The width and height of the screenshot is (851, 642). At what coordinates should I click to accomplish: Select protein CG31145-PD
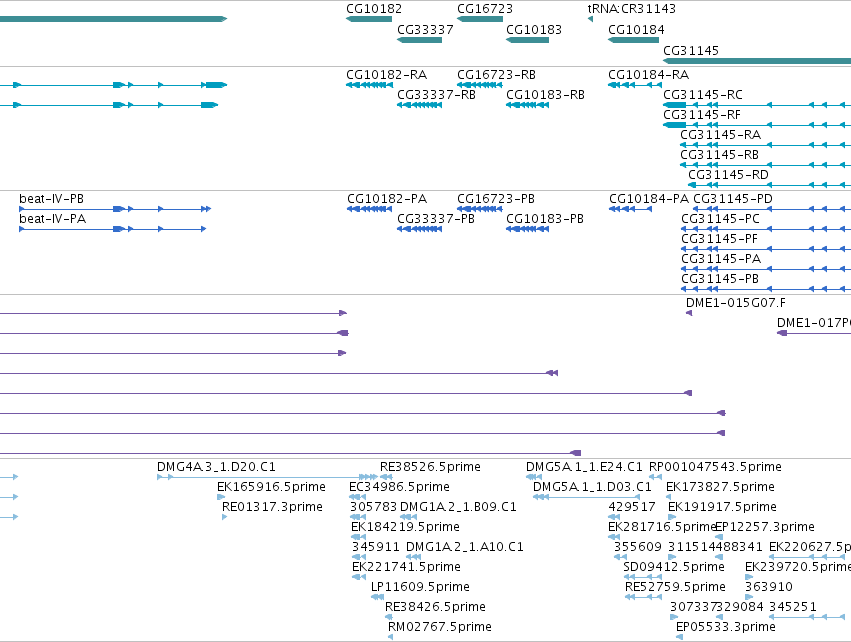[733, 199]
